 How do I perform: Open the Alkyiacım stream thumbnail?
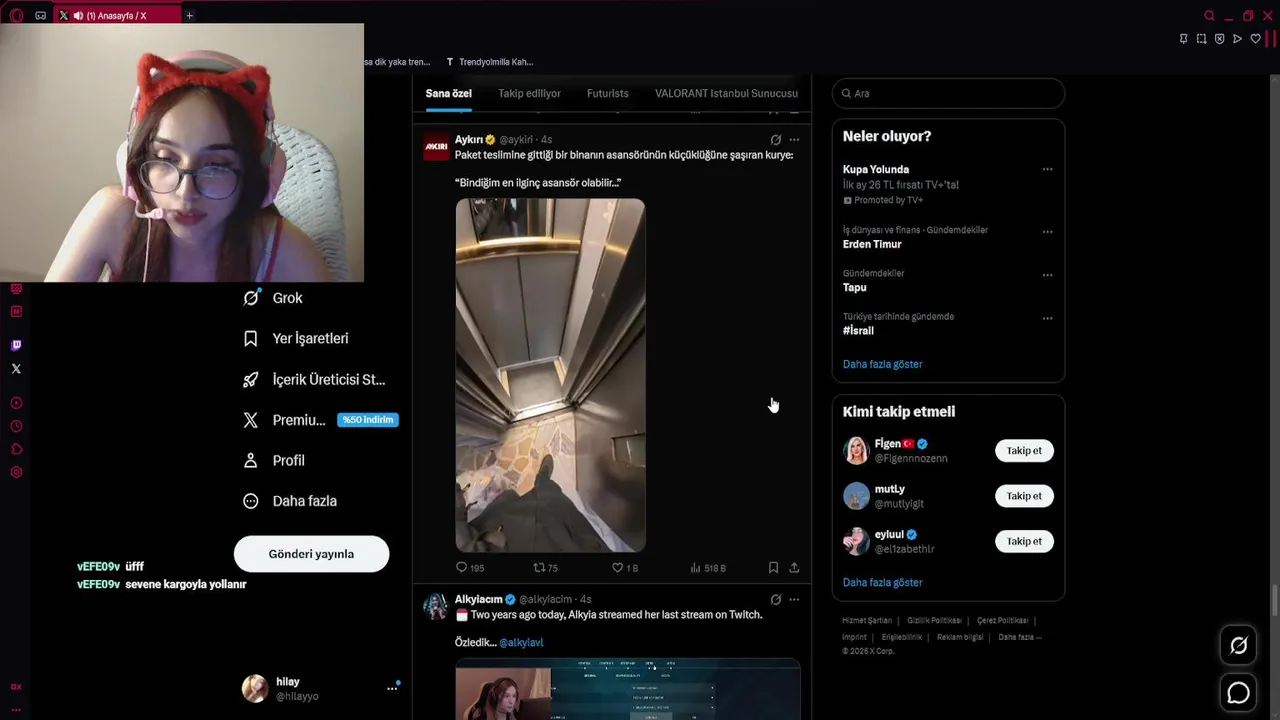(x=627, y=689)
